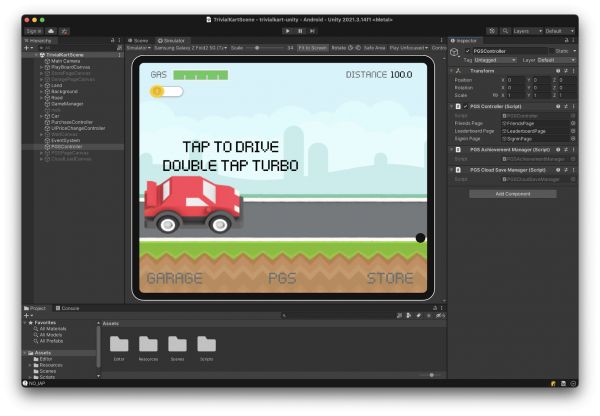Click STORE in the game view
Viewport: 600px width, 416px height.
click(390, 278)
